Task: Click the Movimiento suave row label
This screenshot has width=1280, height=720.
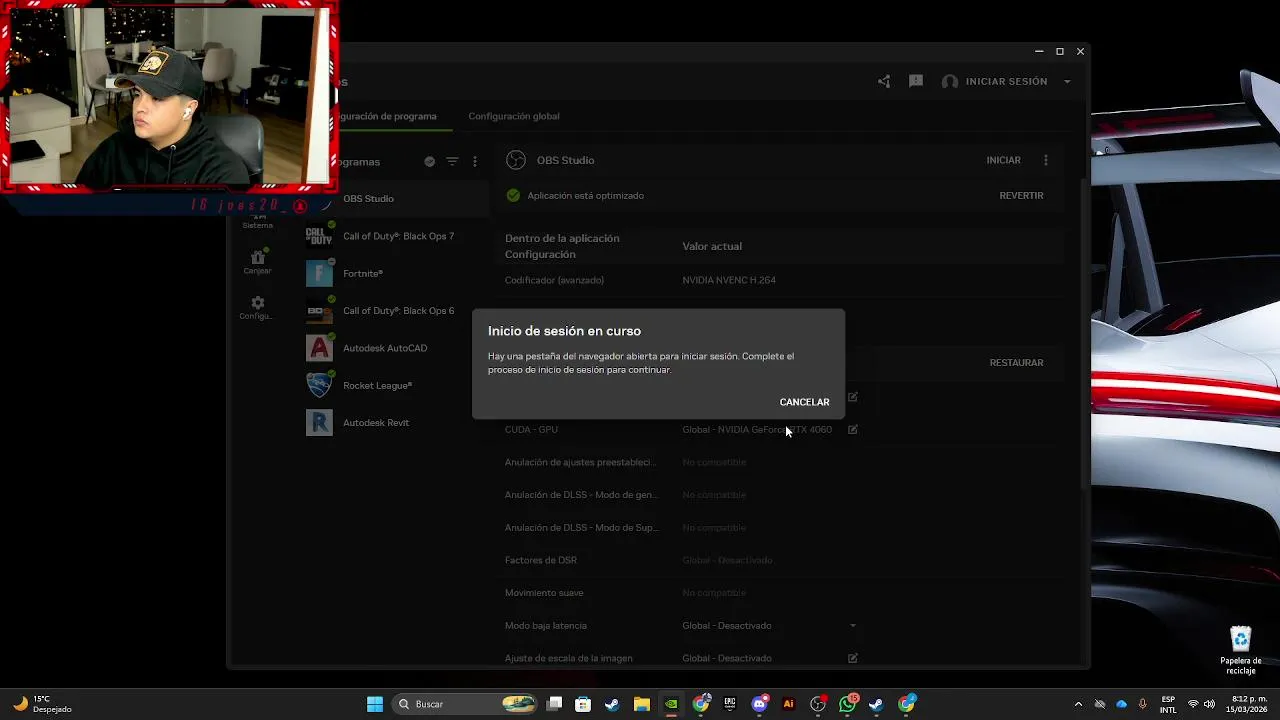Action: coord(544,593)
